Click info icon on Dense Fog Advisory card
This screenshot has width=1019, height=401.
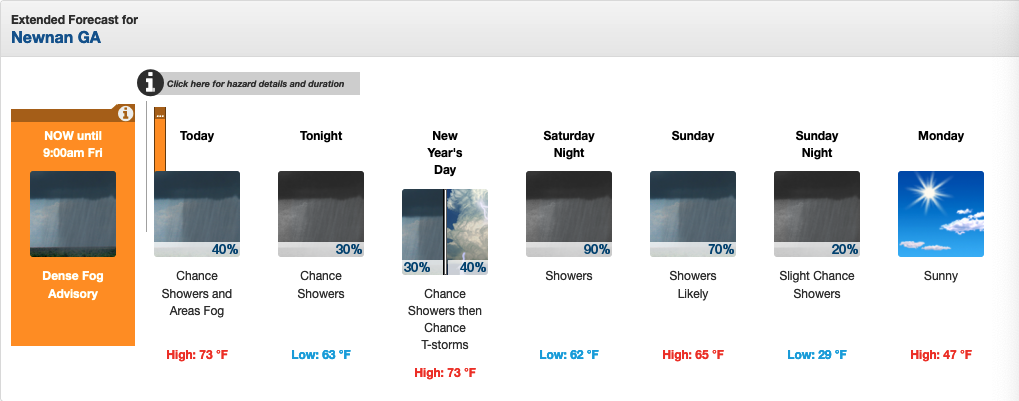[x=126, y=113]
